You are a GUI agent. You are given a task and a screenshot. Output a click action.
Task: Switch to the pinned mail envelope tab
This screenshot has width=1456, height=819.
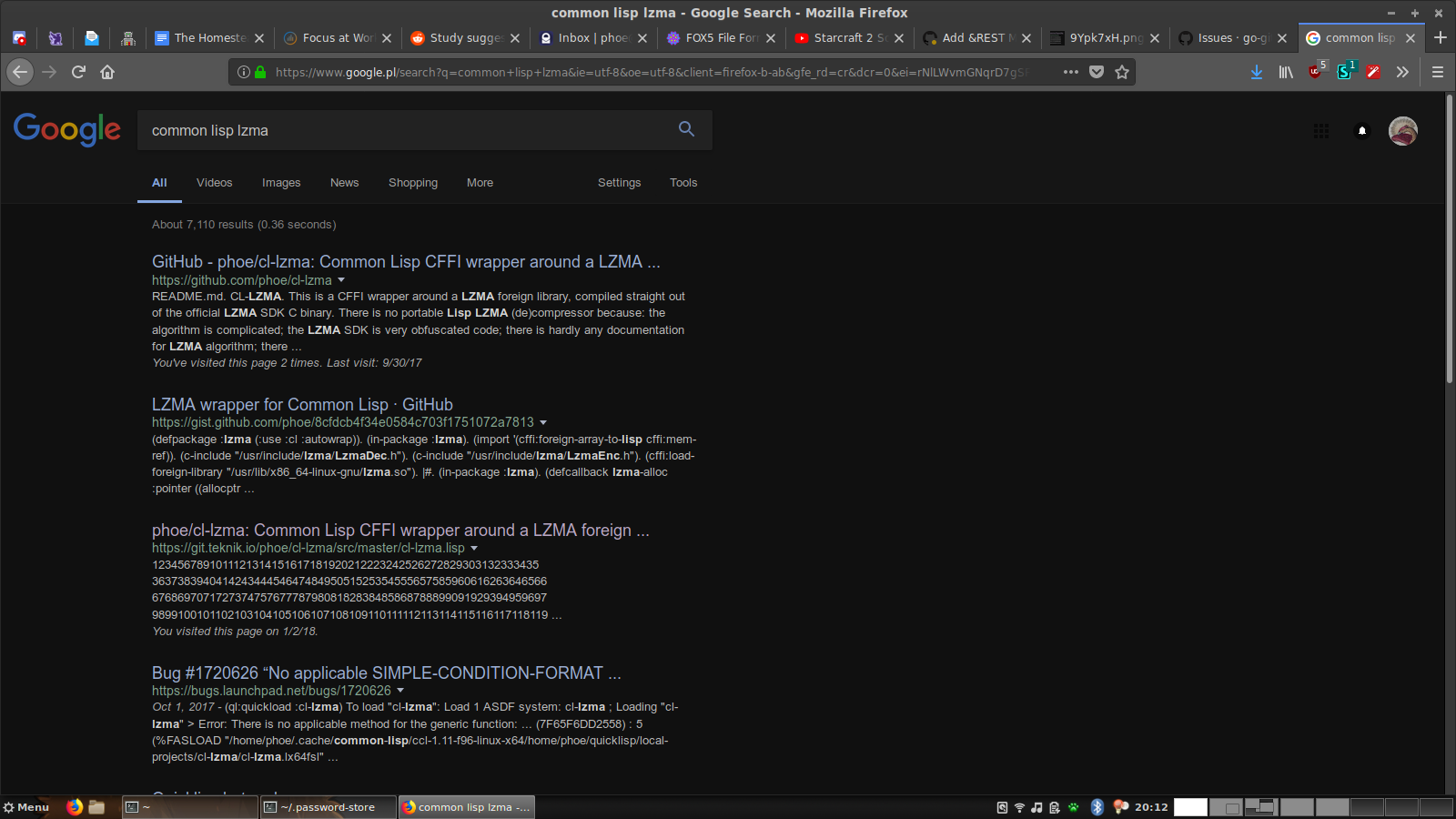coord(92,38)
